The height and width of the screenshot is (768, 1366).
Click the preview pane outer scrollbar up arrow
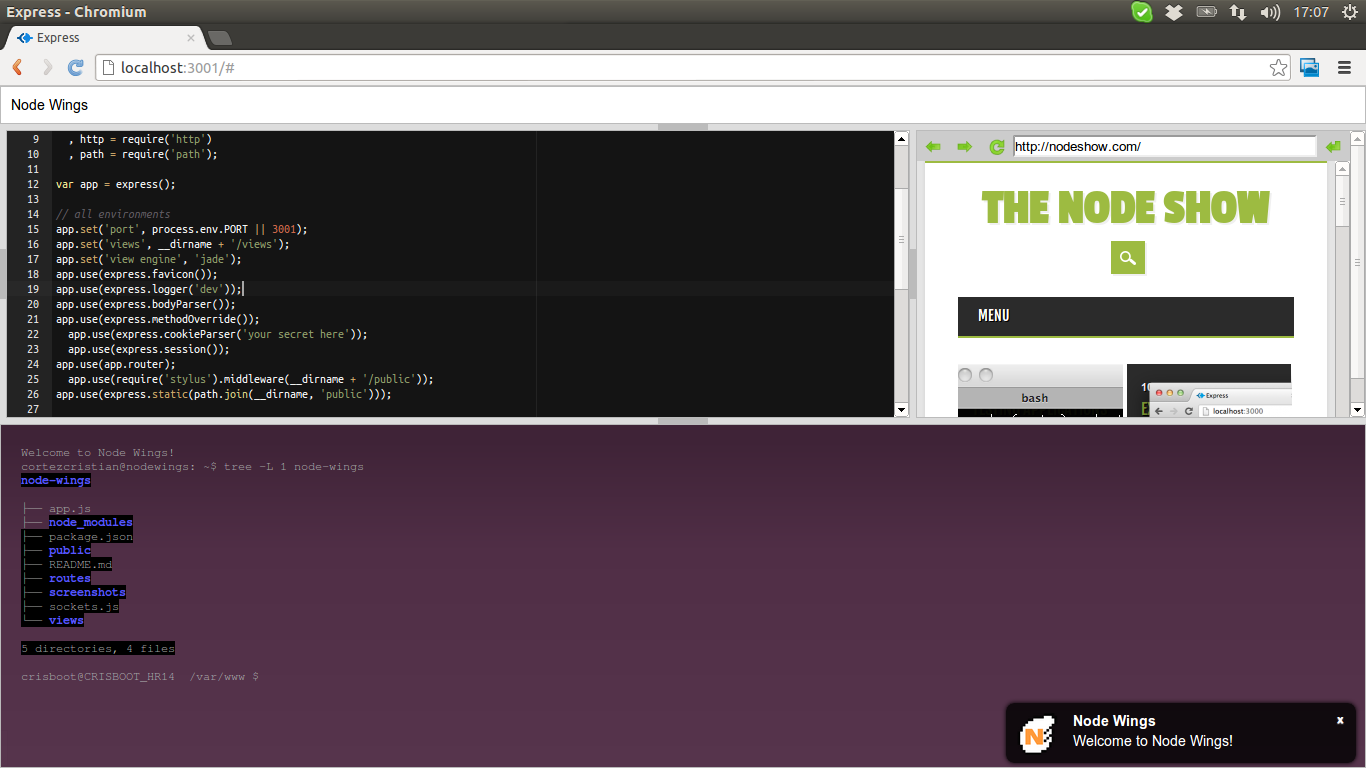coord(1357,139)
